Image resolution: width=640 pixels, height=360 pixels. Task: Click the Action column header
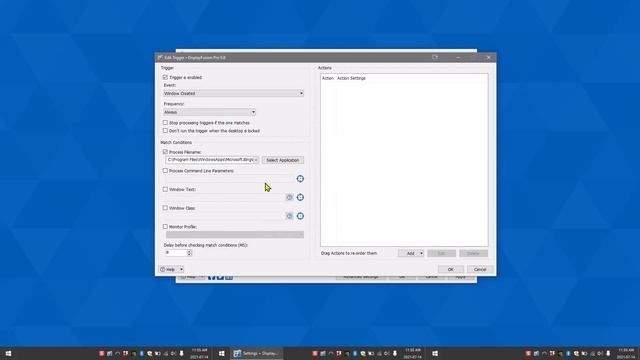(x=328, y=78)
